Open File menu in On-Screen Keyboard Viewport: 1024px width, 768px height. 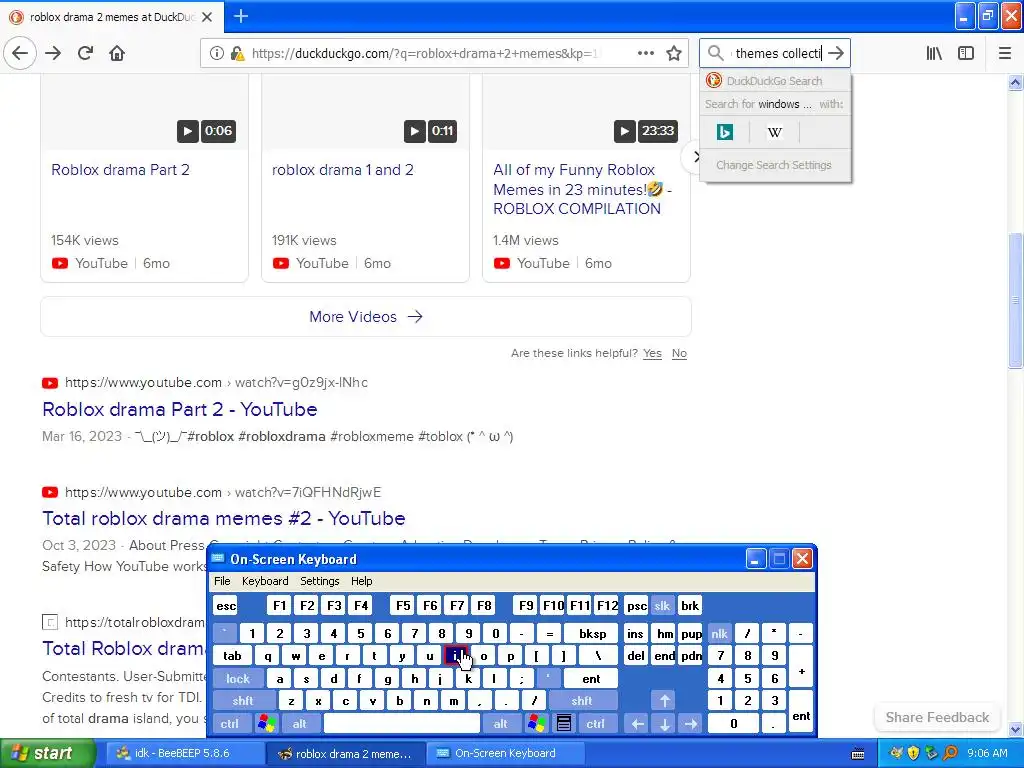pyautogui.click(x=222, y=581)
